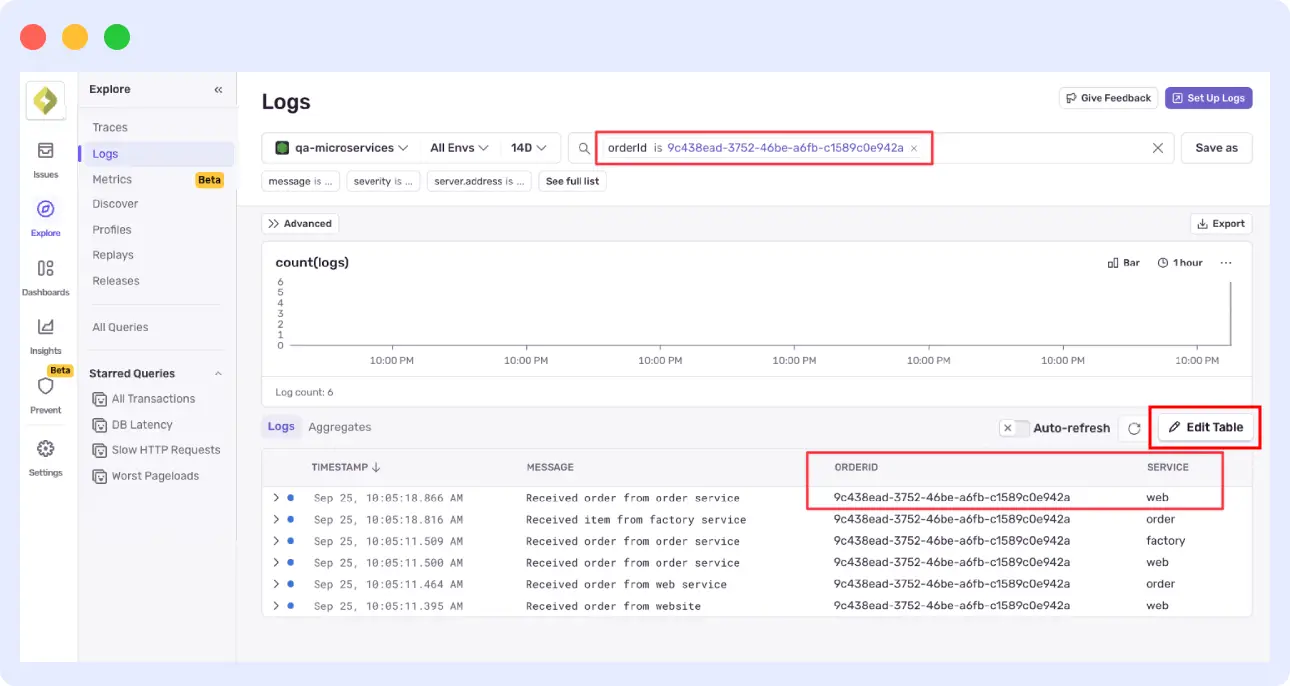The height and width of the screenshot is (686, 1290).
Task: Open the Explore section in the sidebar
Action: tap(45, 218)
